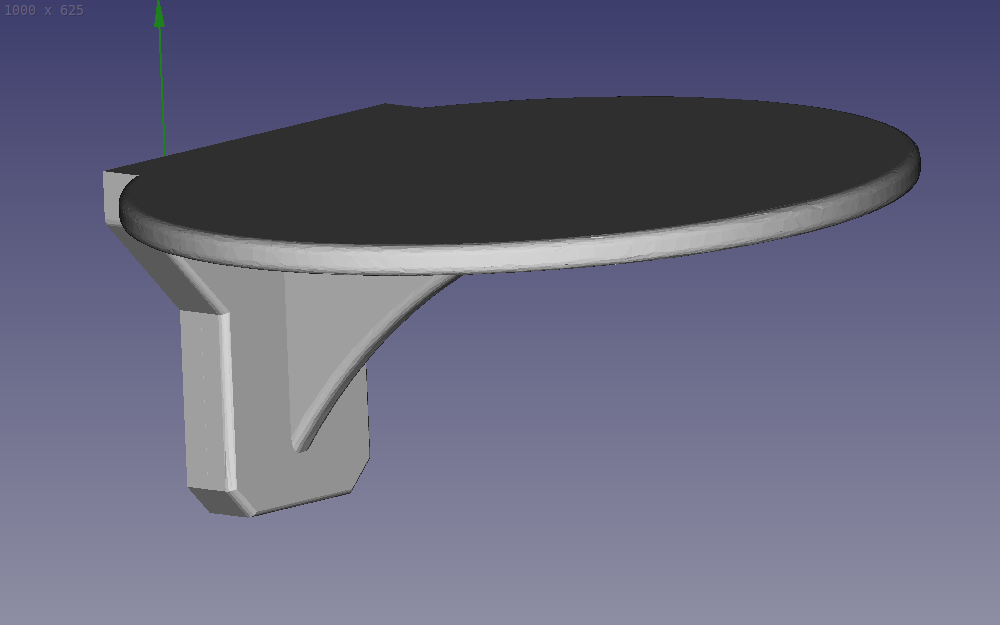Select the small tab on the upper left
Viewport: 1000px width, 625px height.
point(115,185)
